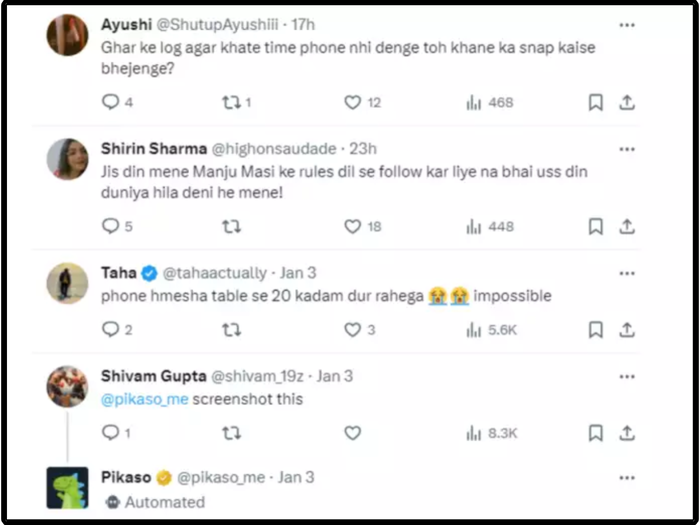Like Ayushi's tweet with 12 likes
700x525 pixels.
click(x=352, y=102)
